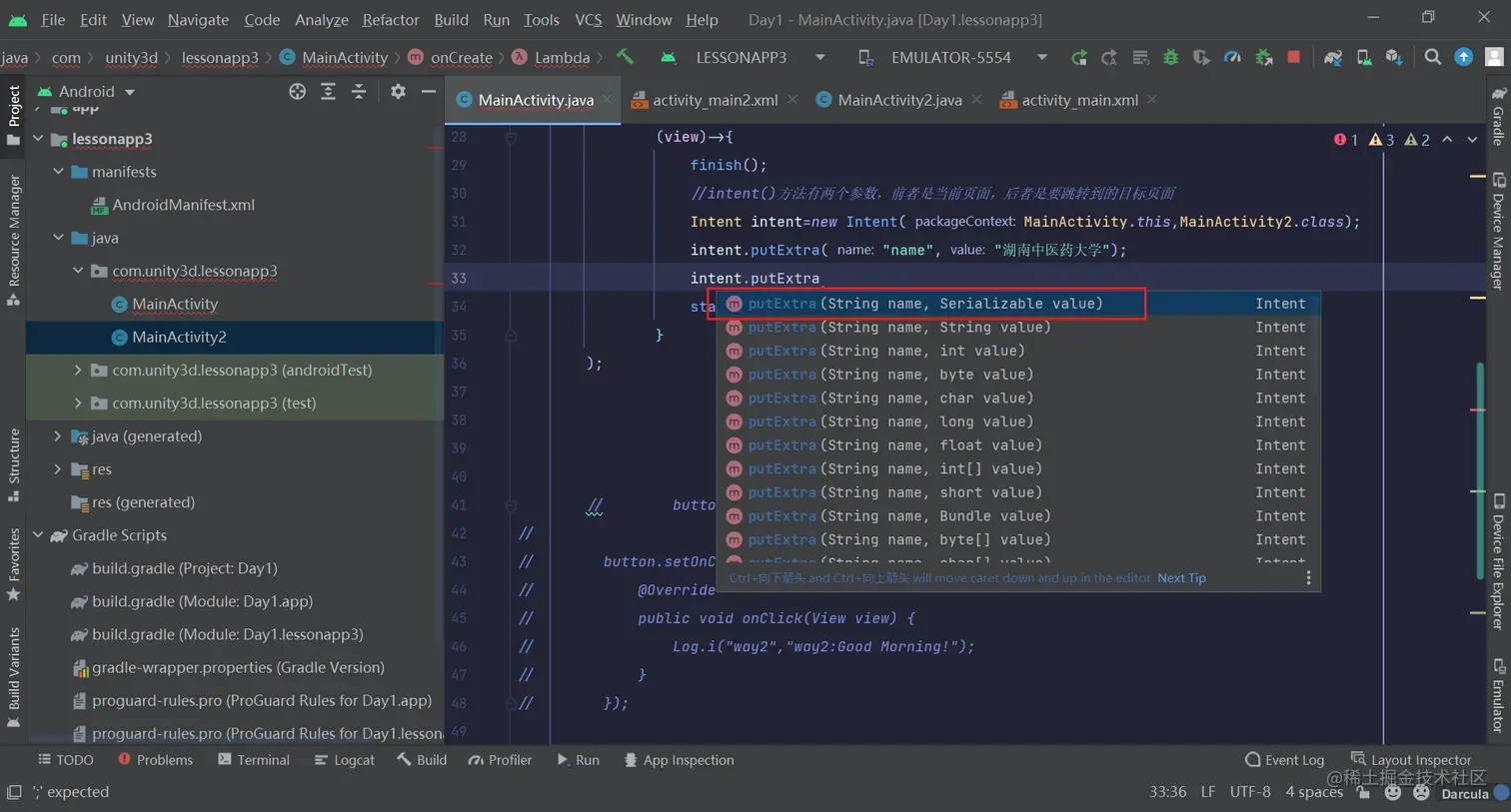The width and height of the screenshot is (1511, 812).
Task: Click the red Stop button in toolbar
Action: [1294, 57]
